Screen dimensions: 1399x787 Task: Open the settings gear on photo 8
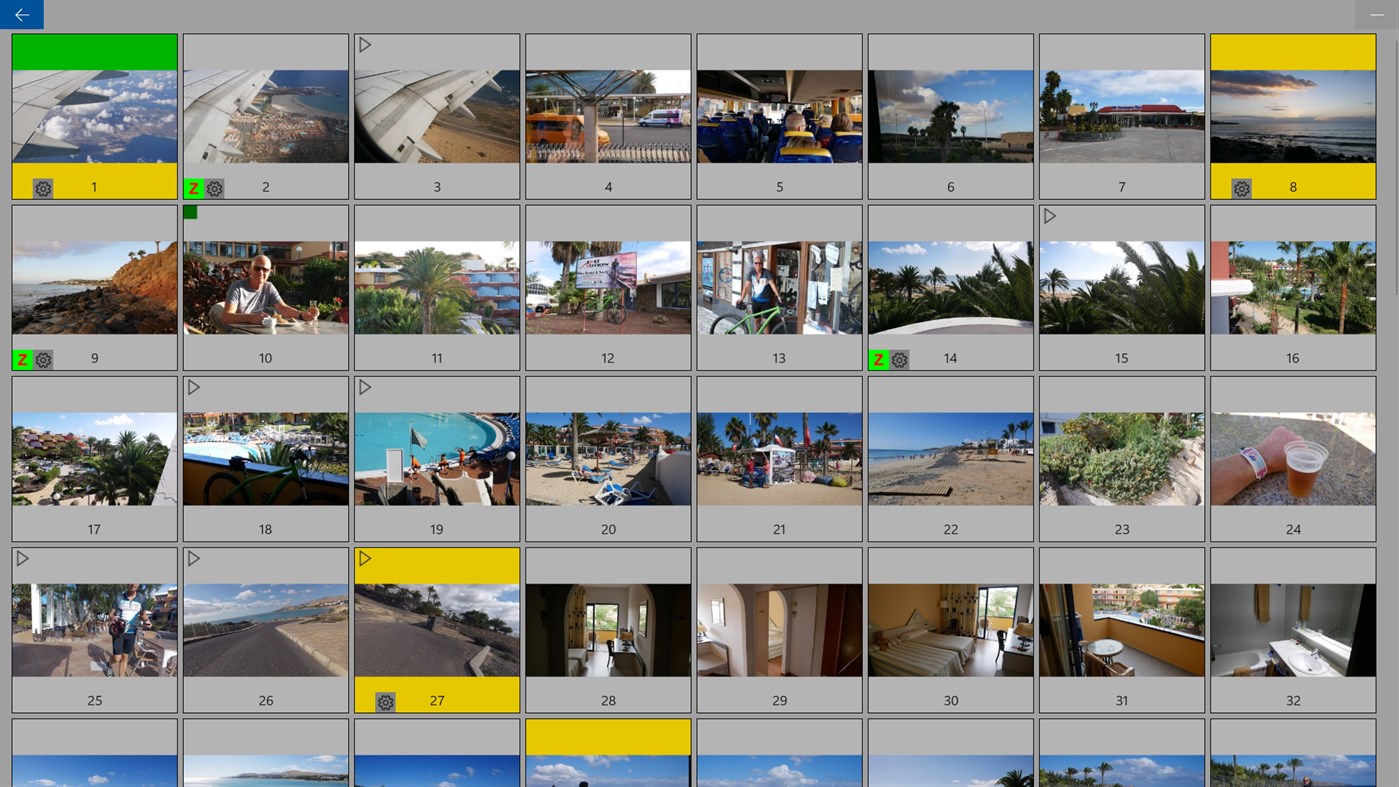pyautogui.click(x=1240, y=187)
